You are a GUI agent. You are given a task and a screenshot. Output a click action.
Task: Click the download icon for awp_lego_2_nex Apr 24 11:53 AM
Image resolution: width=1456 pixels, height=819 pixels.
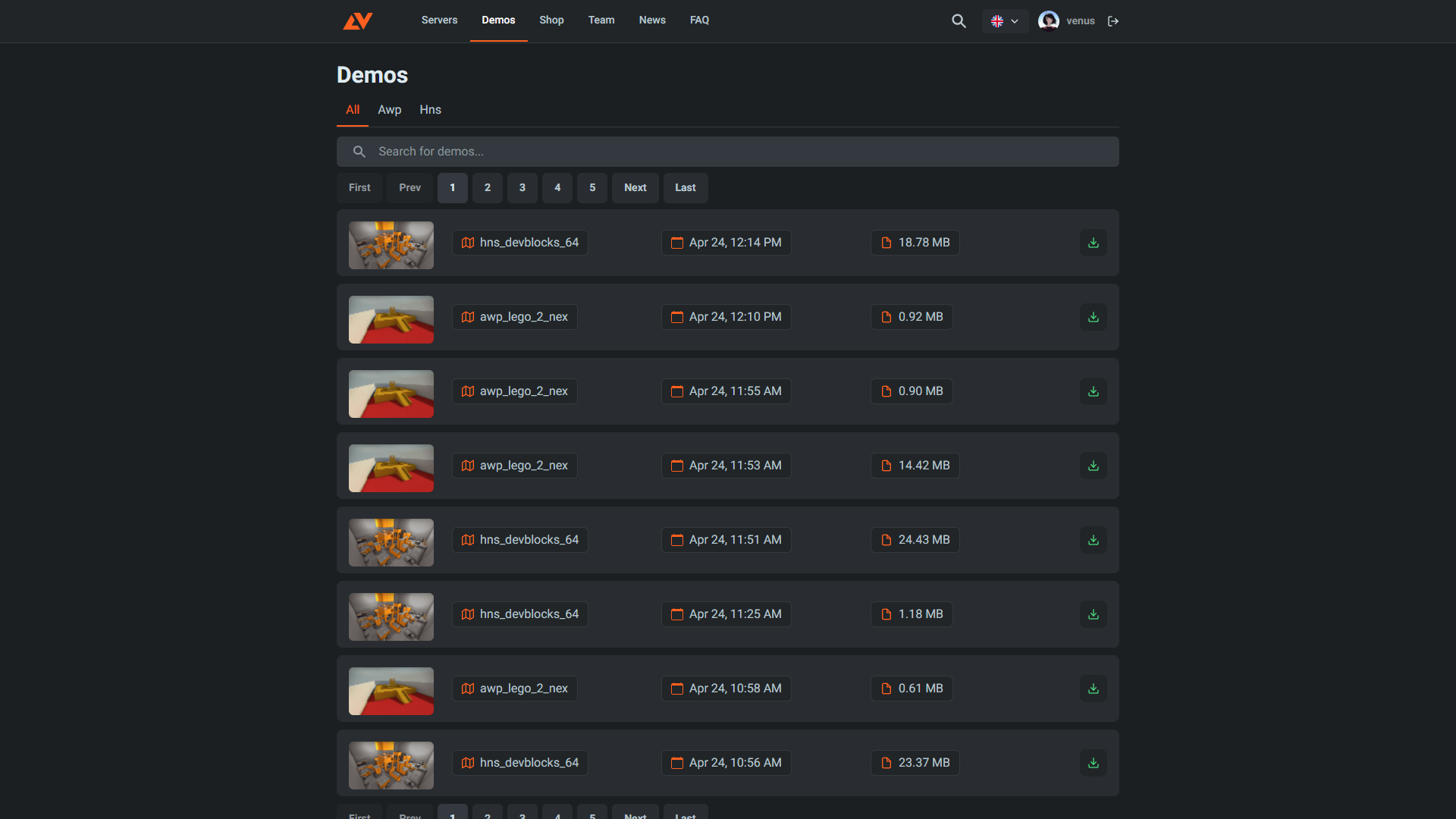coord(1093,465)
